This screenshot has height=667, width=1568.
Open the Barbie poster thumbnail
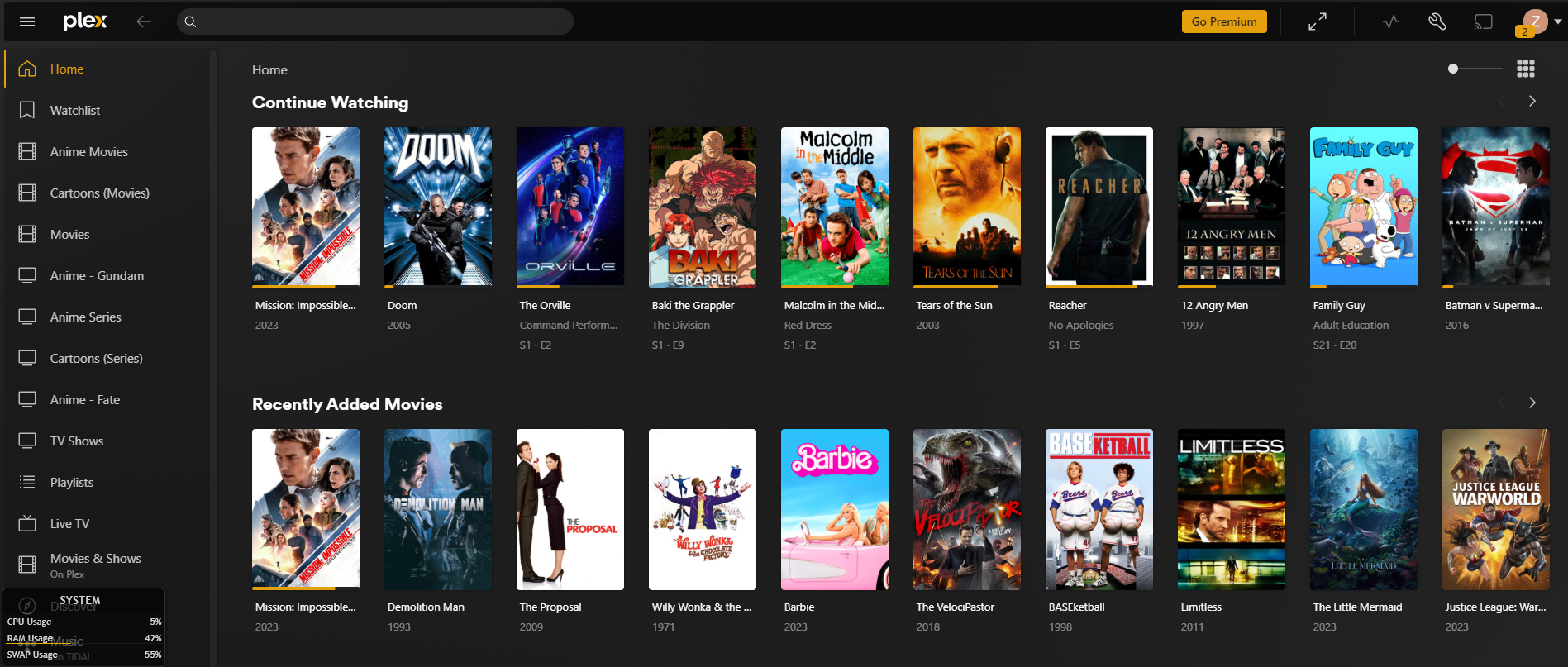point(835,509)
